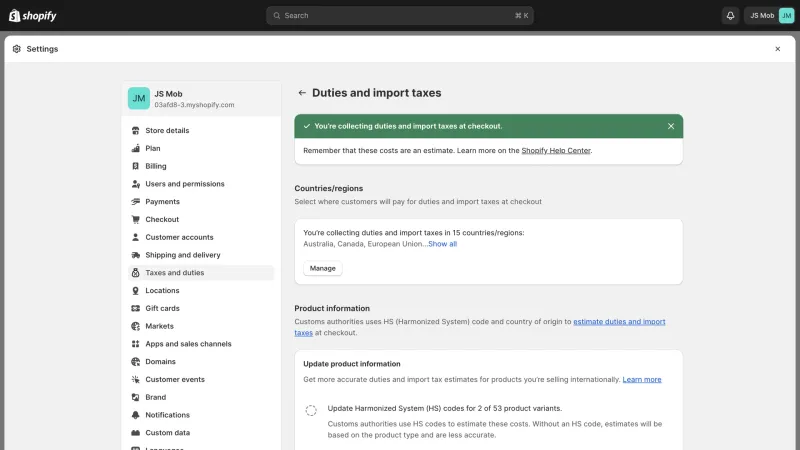Click the Locations pin icon
800x450 pixels.
pyautogui.click(x=135, y=291)
